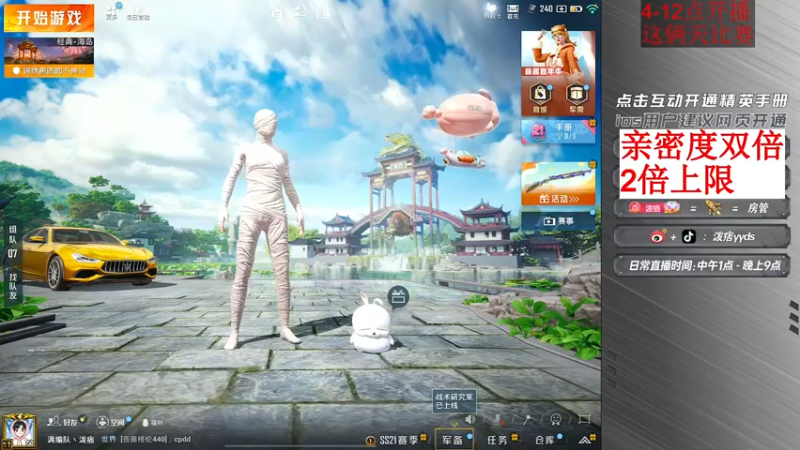
Task: Click the shield rank protection label under map
Action: click(49, 71)
